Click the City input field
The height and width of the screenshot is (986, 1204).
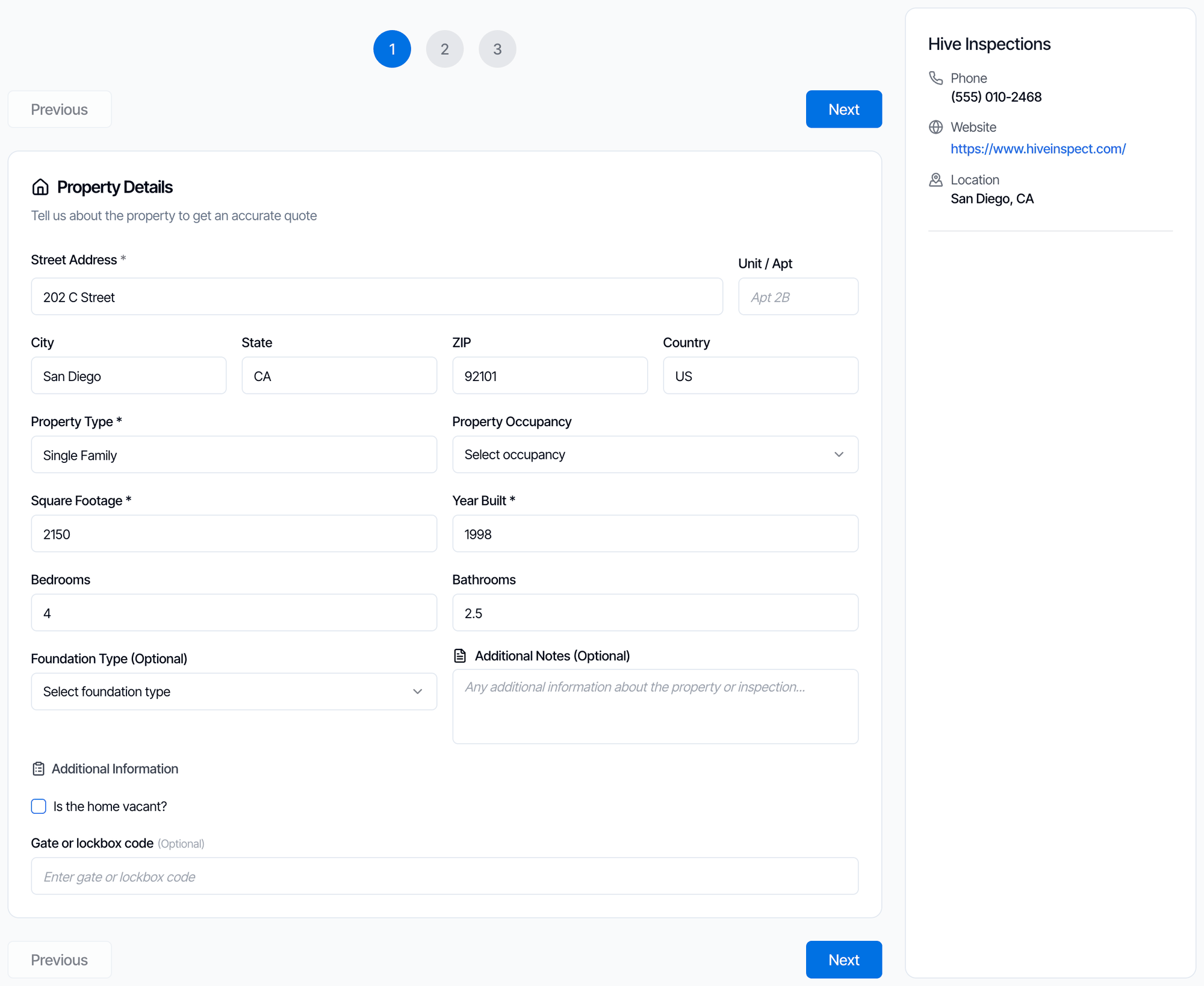(x=129, y=376)
